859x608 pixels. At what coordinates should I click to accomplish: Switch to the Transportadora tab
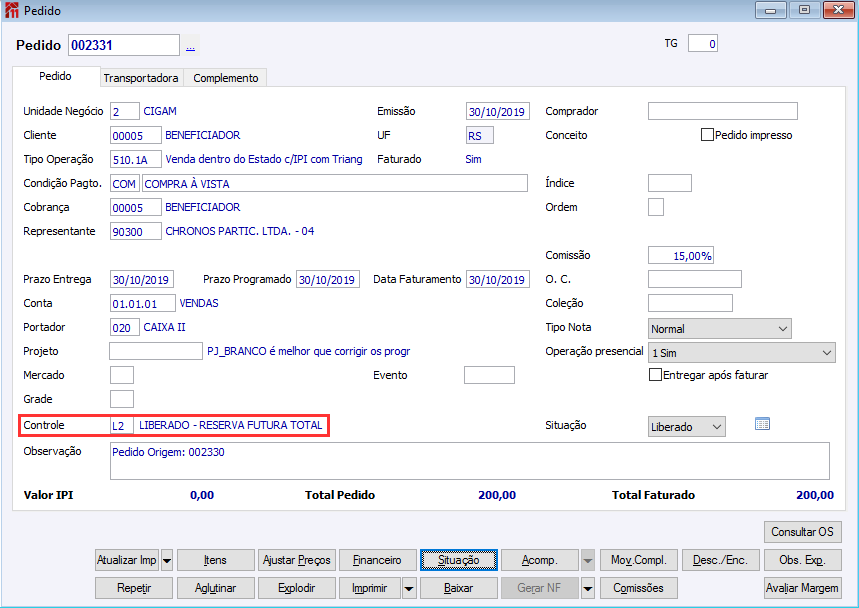tap(141, 78)
